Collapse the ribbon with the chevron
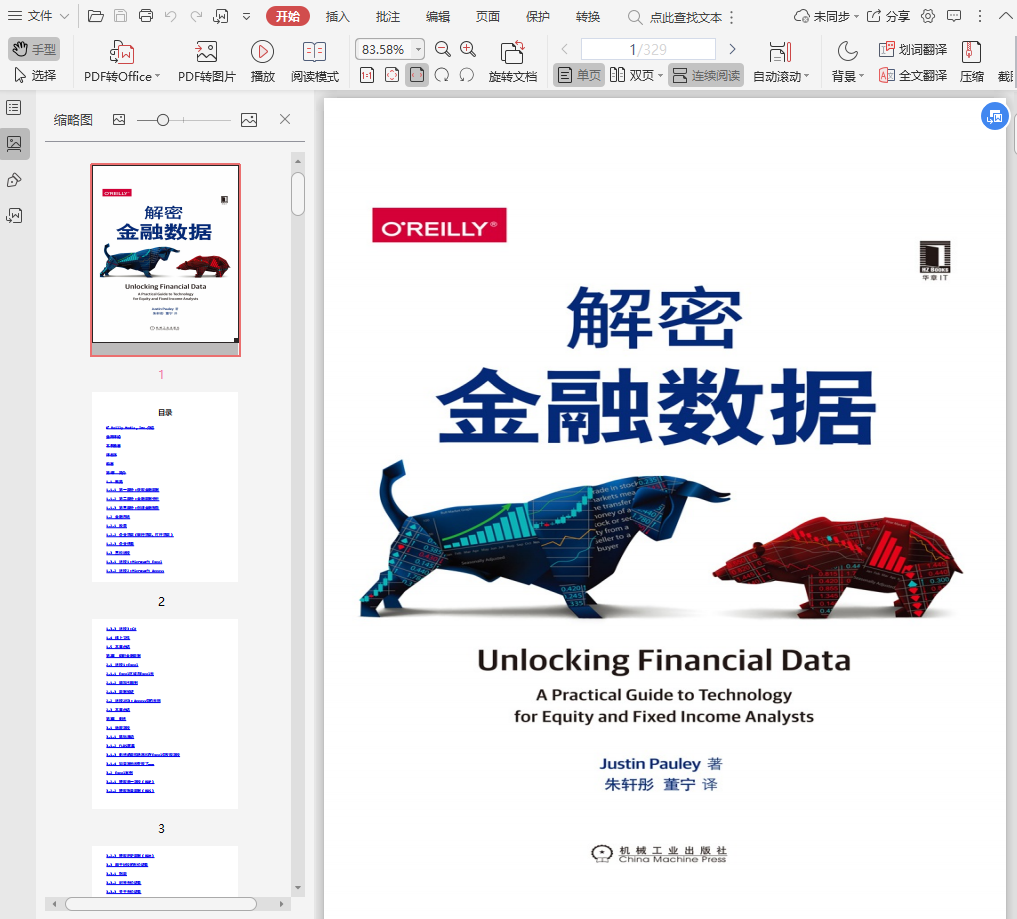This screenshot has height=919, width=1017. (x=1005, y=16)
